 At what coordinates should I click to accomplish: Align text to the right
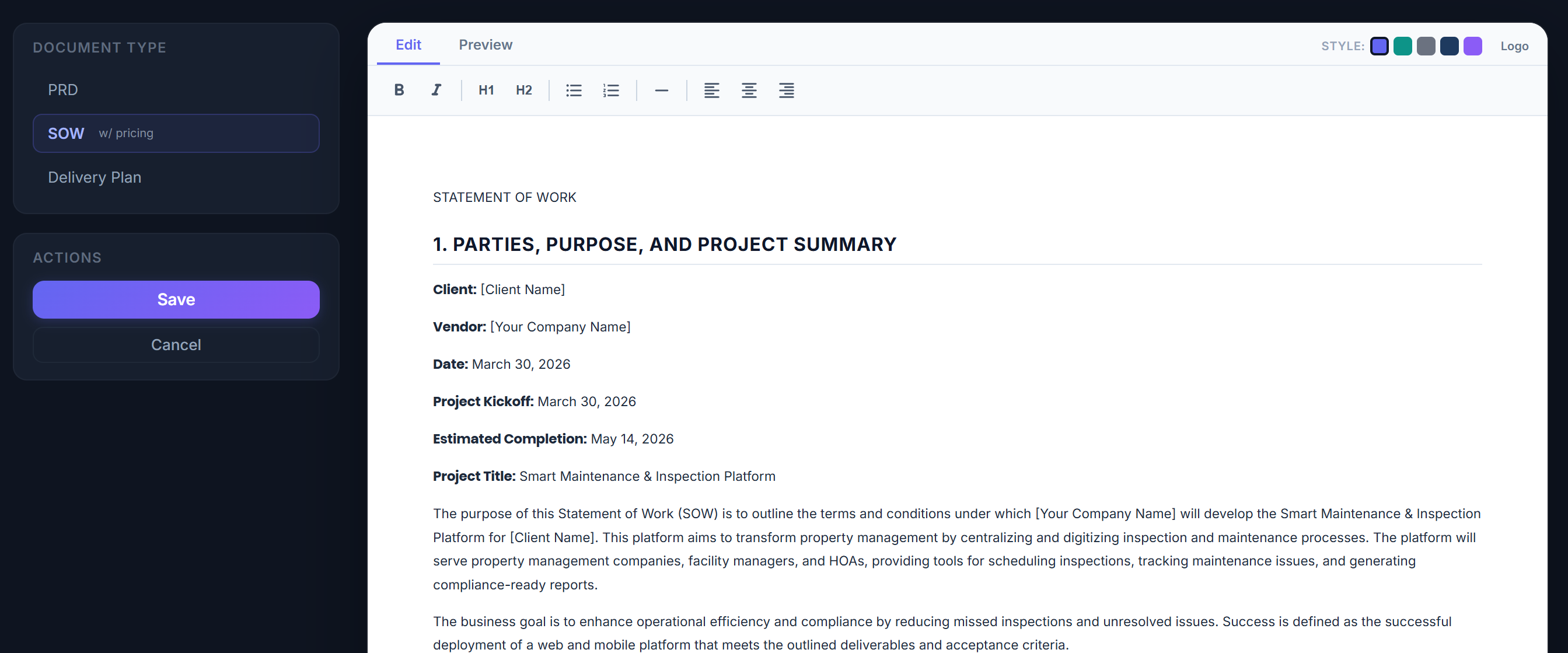click(x=786, y=90)
